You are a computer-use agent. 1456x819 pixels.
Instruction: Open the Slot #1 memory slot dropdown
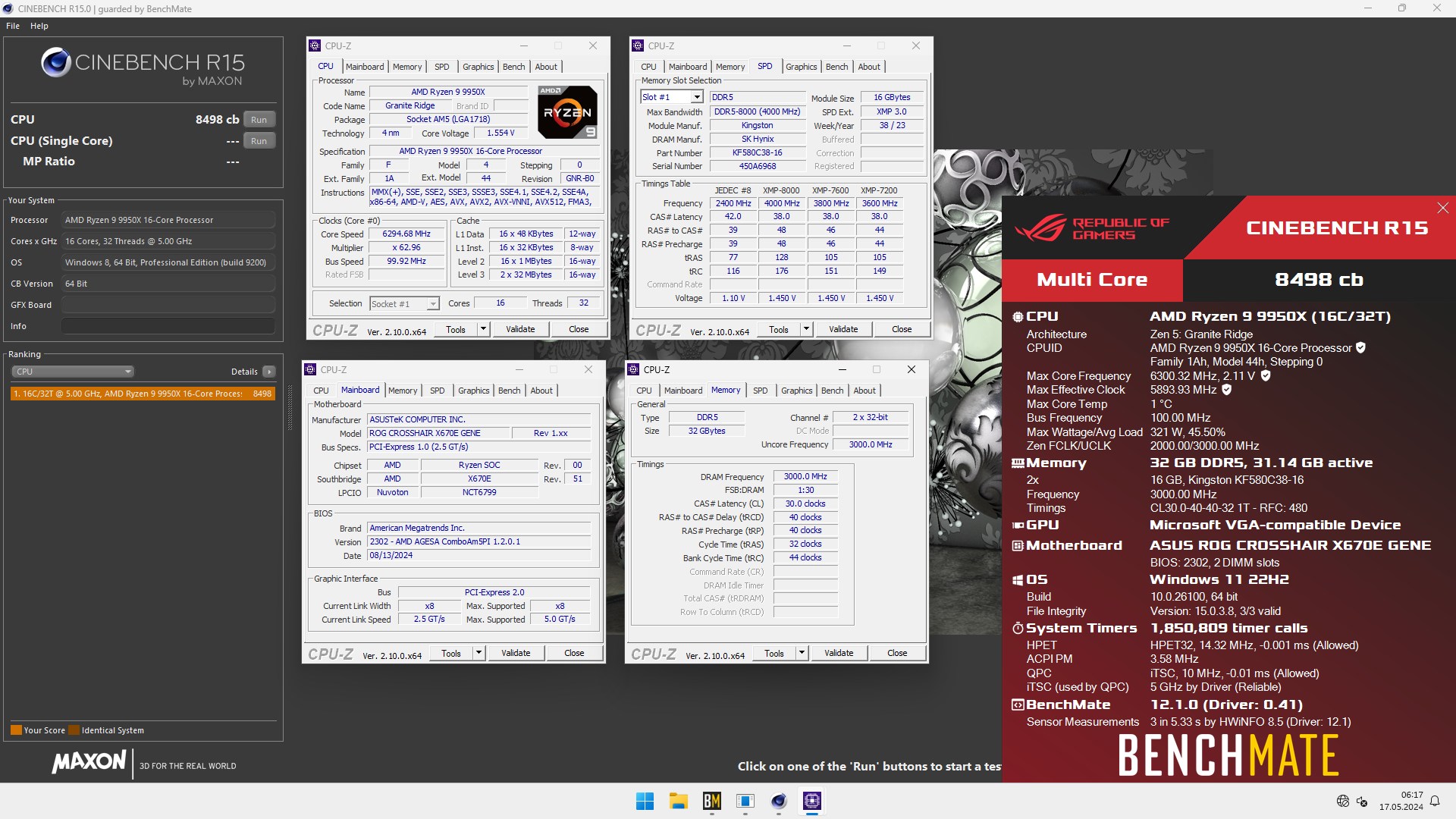tap(672, 97)
